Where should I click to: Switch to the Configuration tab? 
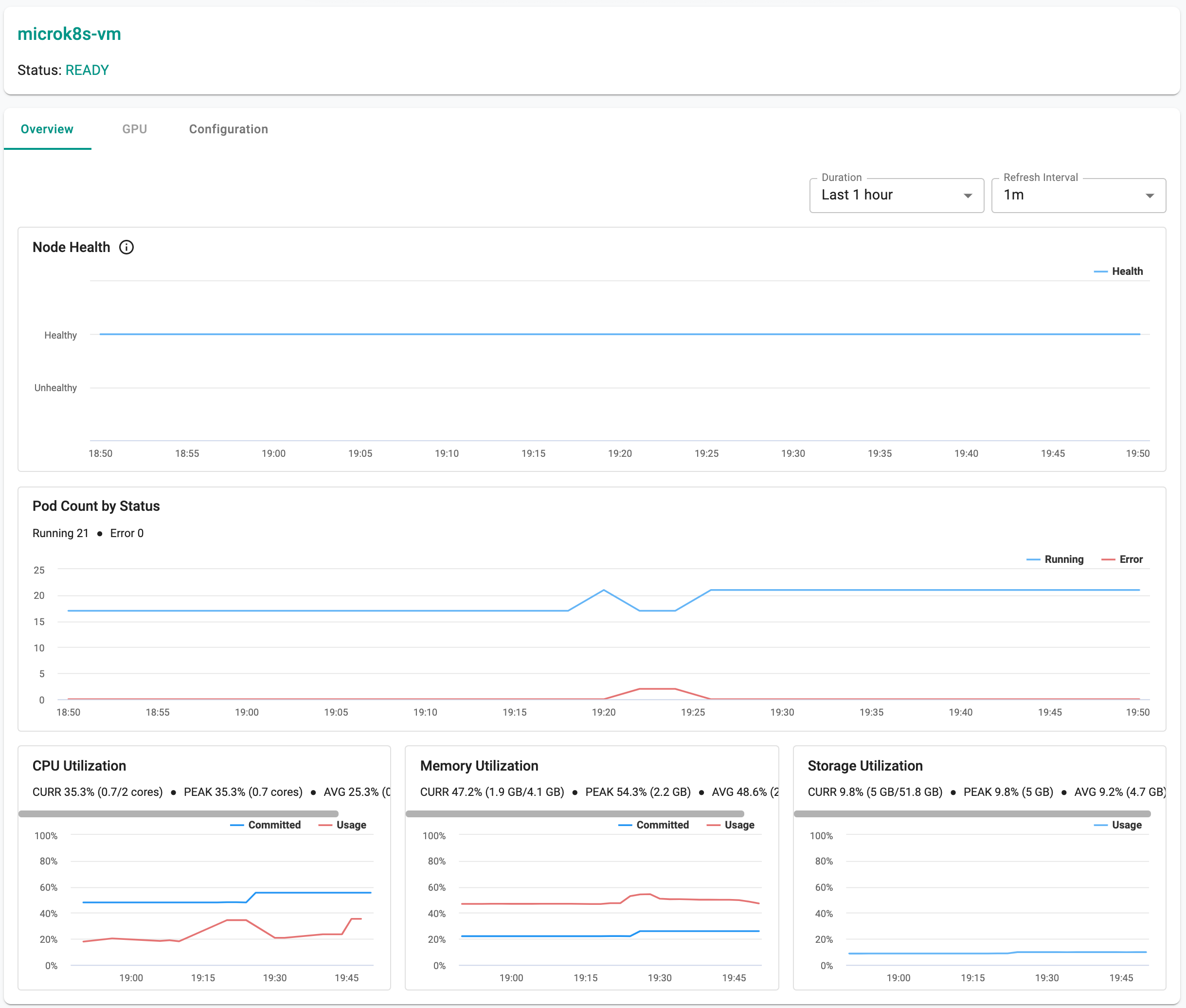point(229,129)
